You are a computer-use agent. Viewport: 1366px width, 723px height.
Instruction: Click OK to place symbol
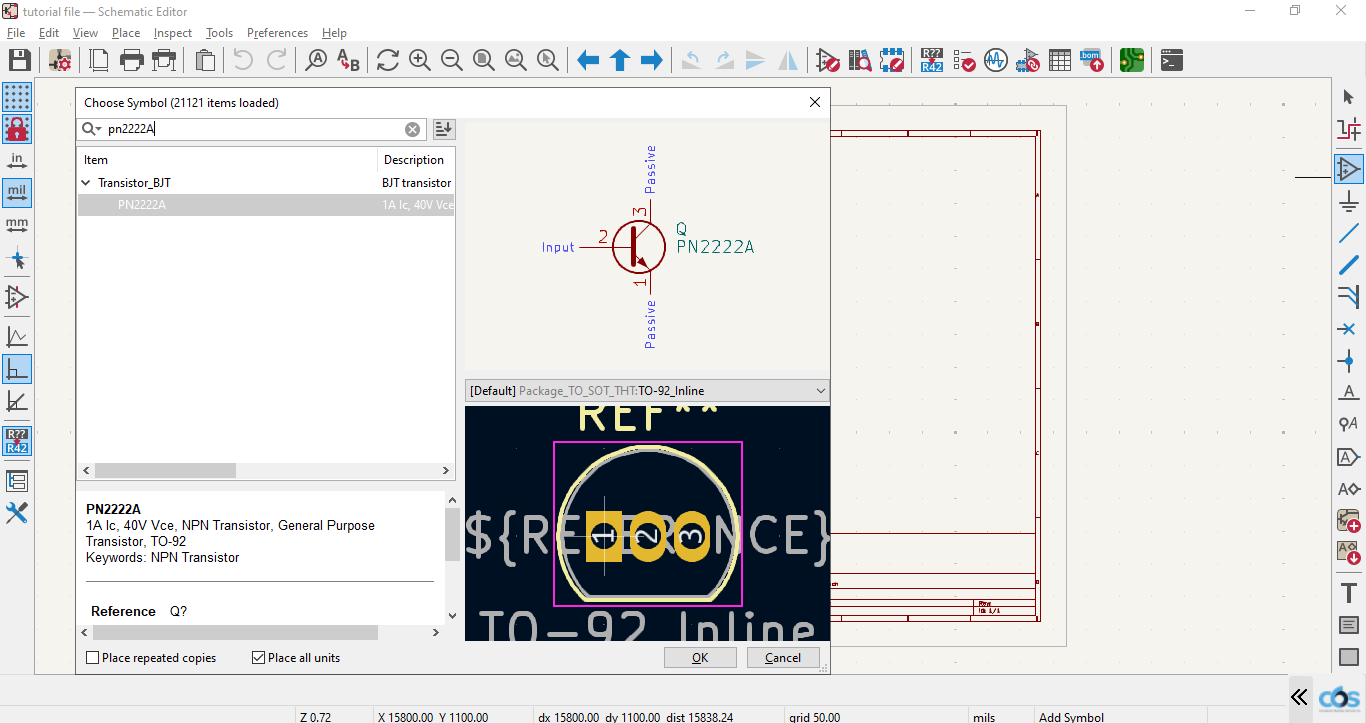click(700, 657)
